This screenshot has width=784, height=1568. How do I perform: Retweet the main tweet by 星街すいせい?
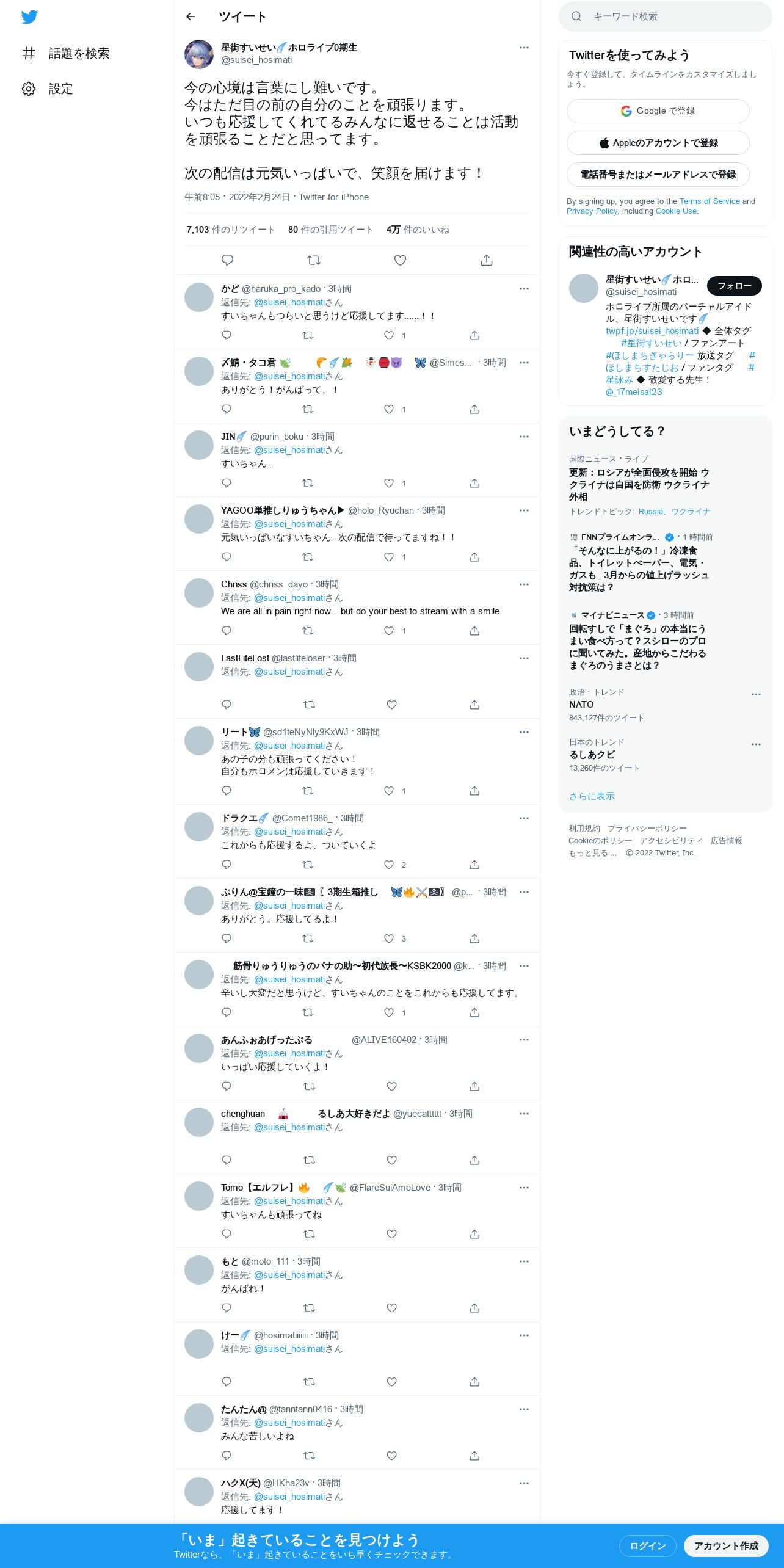point(314,260)
